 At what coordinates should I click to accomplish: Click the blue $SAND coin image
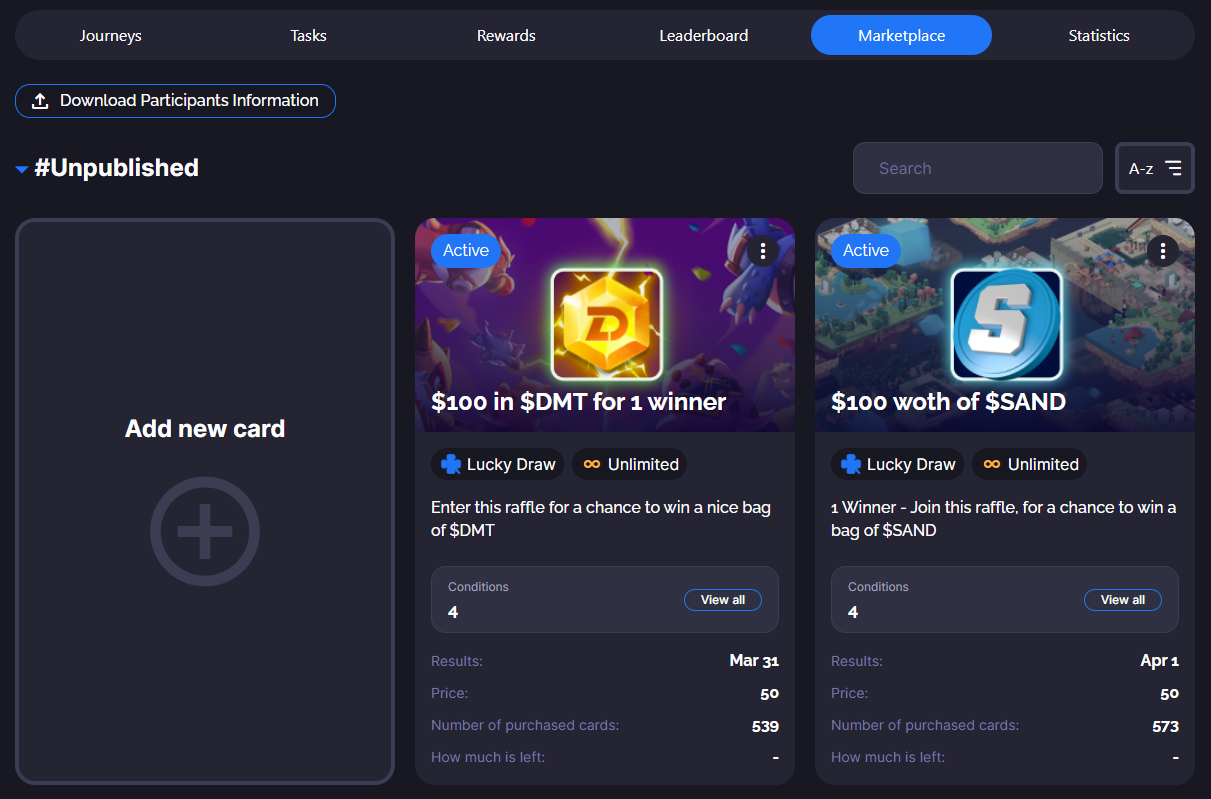pos(1007,324)
